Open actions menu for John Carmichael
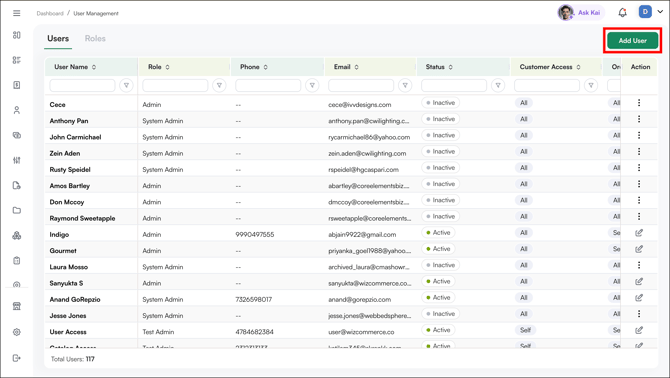The width and height of the screenshot is (670, 378). (639, 135)
